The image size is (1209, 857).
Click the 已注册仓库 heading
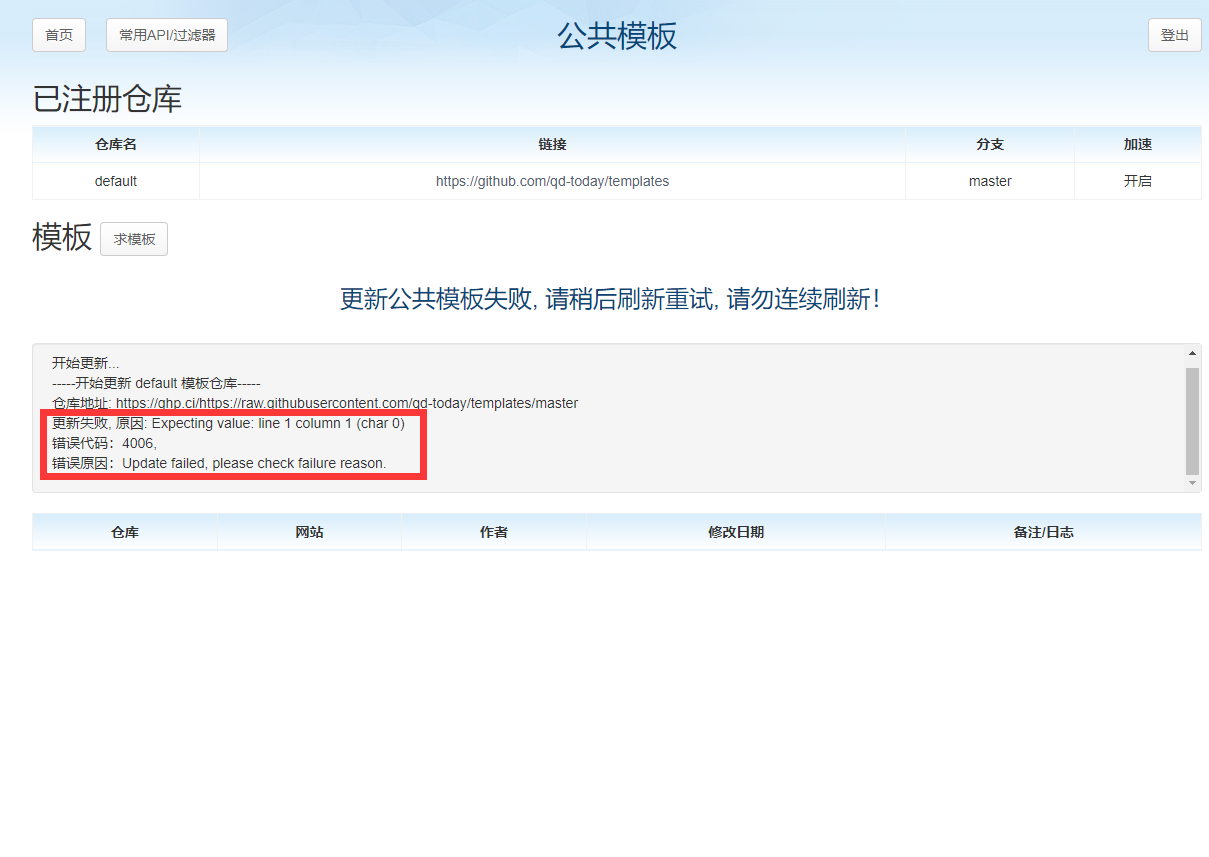107,99
